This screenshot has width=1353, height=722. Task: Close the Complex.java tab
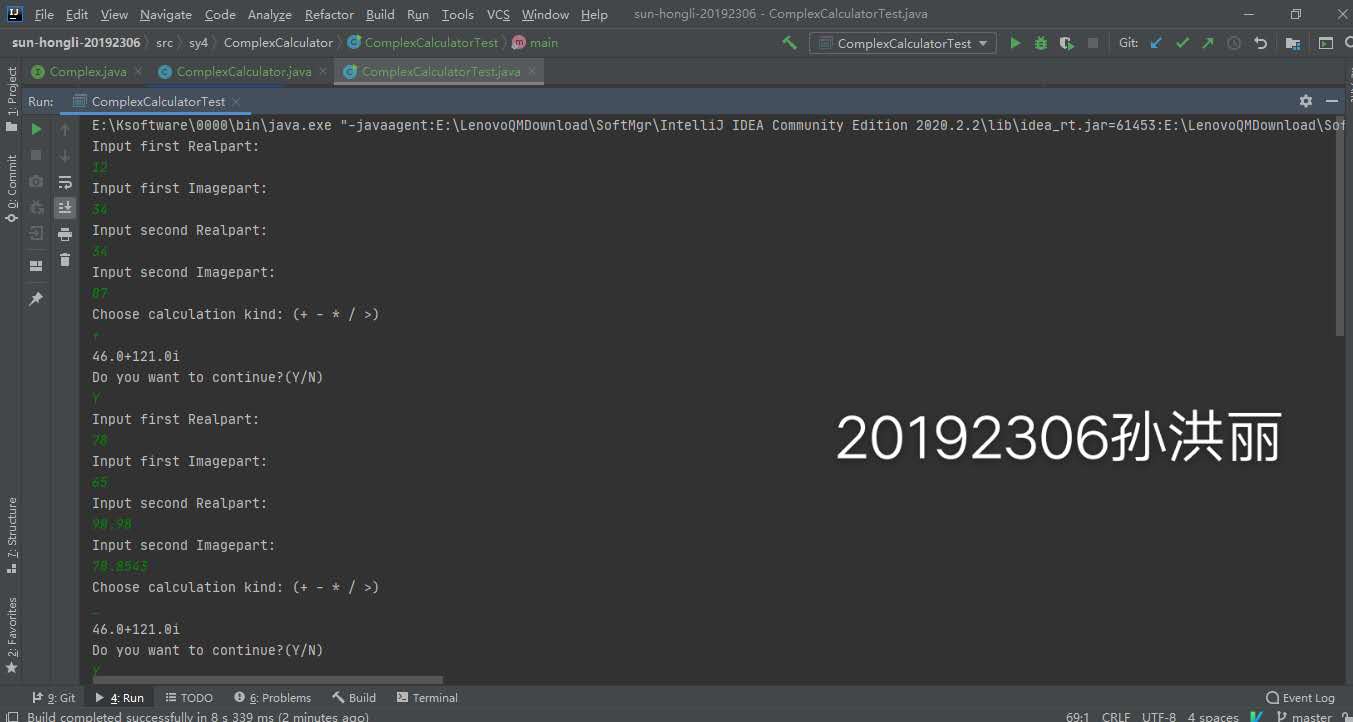[x=137, y=72]
